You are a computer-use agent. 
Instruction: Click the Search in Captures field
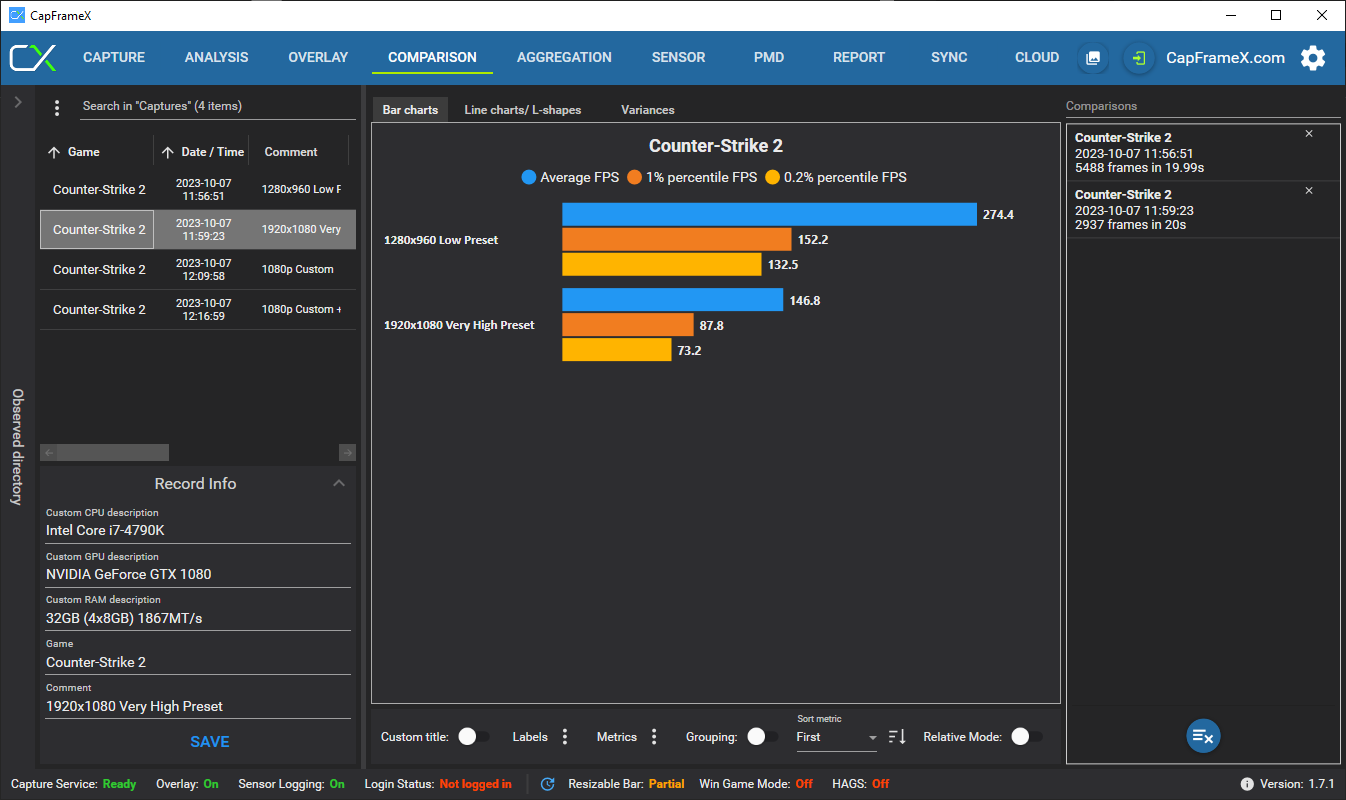click(218, 106)
